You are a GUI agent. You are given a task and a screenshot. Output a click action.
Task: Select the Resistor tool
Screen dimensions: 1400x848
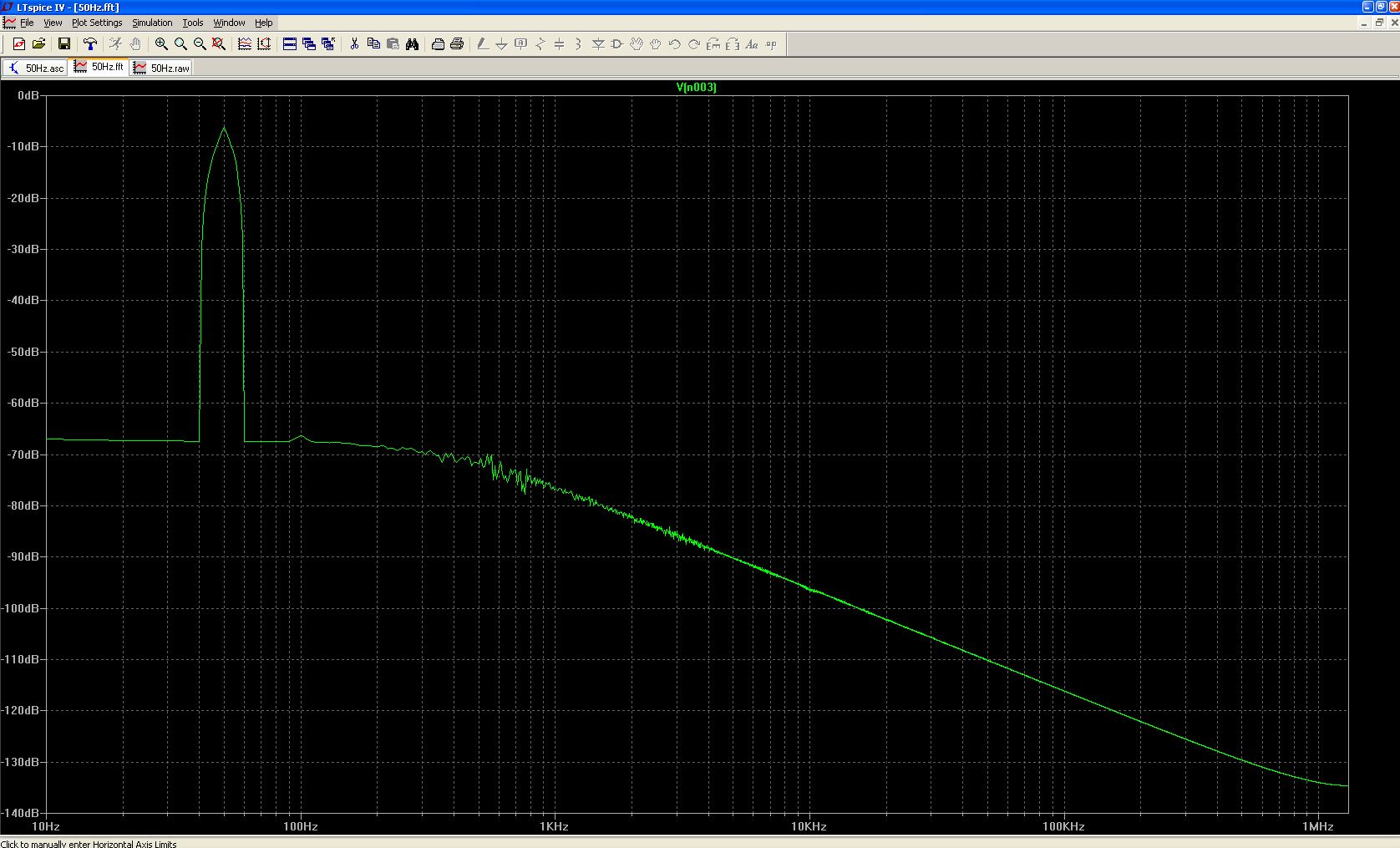pos(540,44)
